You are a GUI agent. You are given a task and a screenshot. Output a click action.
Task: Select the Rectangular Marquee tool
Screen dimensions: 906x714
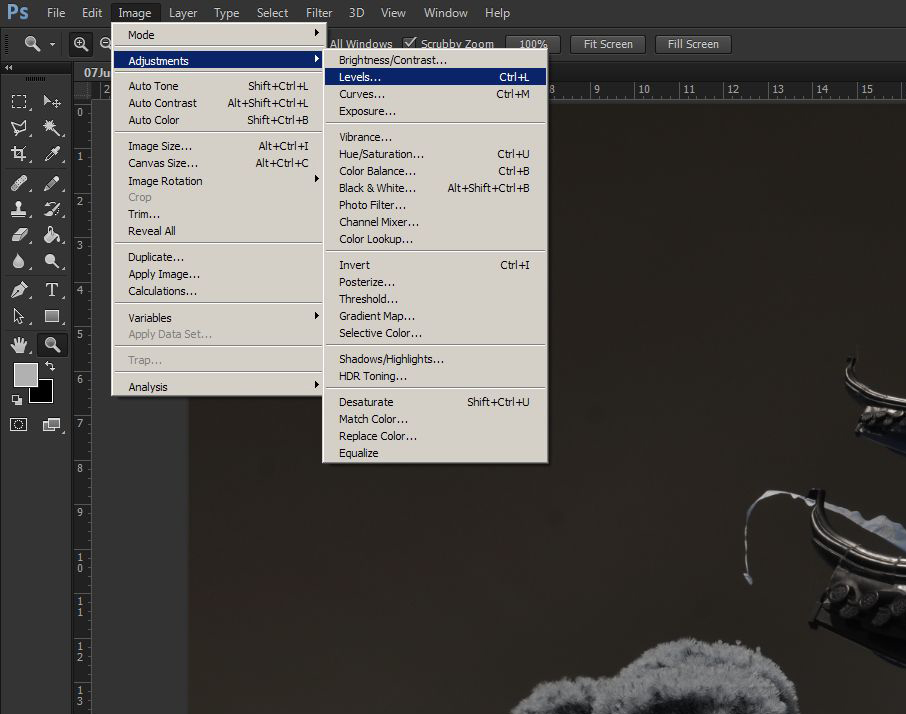click(19, 102)
